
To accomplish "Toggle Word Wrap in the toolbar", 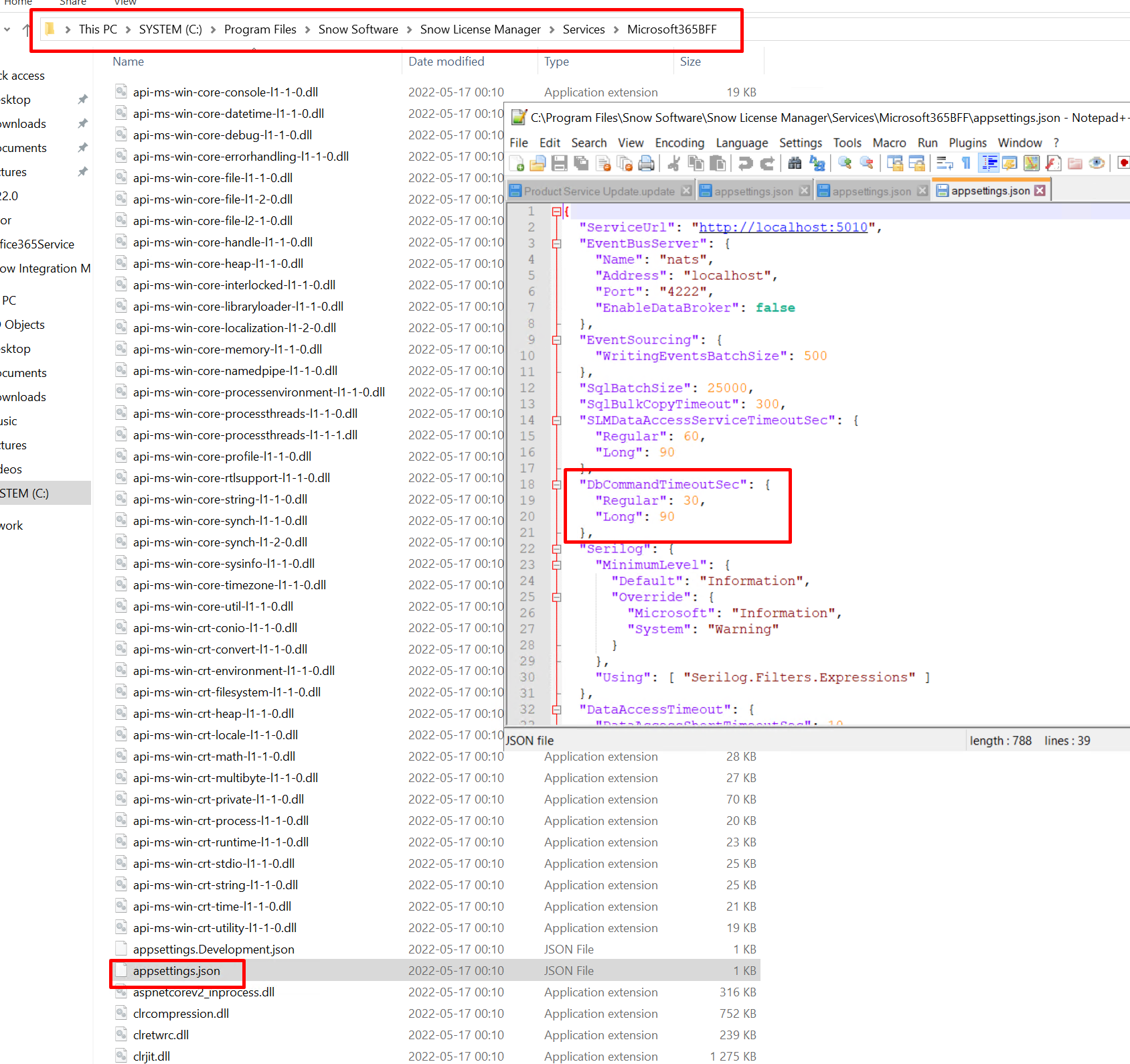I will click(945, 163).
